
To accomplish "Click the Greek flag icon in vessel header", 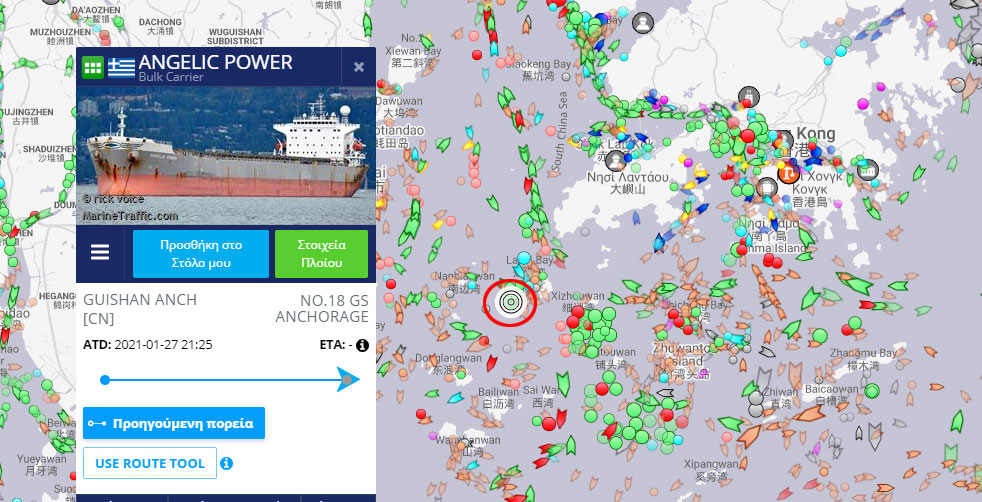I will coord(121,67).
